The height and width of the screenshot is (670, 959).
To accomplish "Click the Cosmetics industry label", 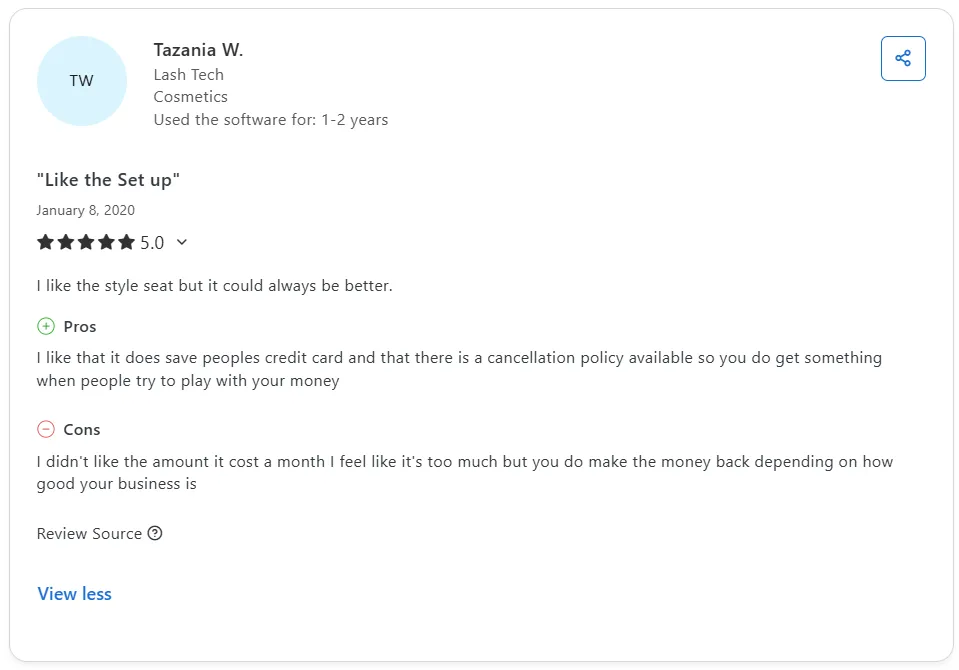I will [x=190, y=96].
